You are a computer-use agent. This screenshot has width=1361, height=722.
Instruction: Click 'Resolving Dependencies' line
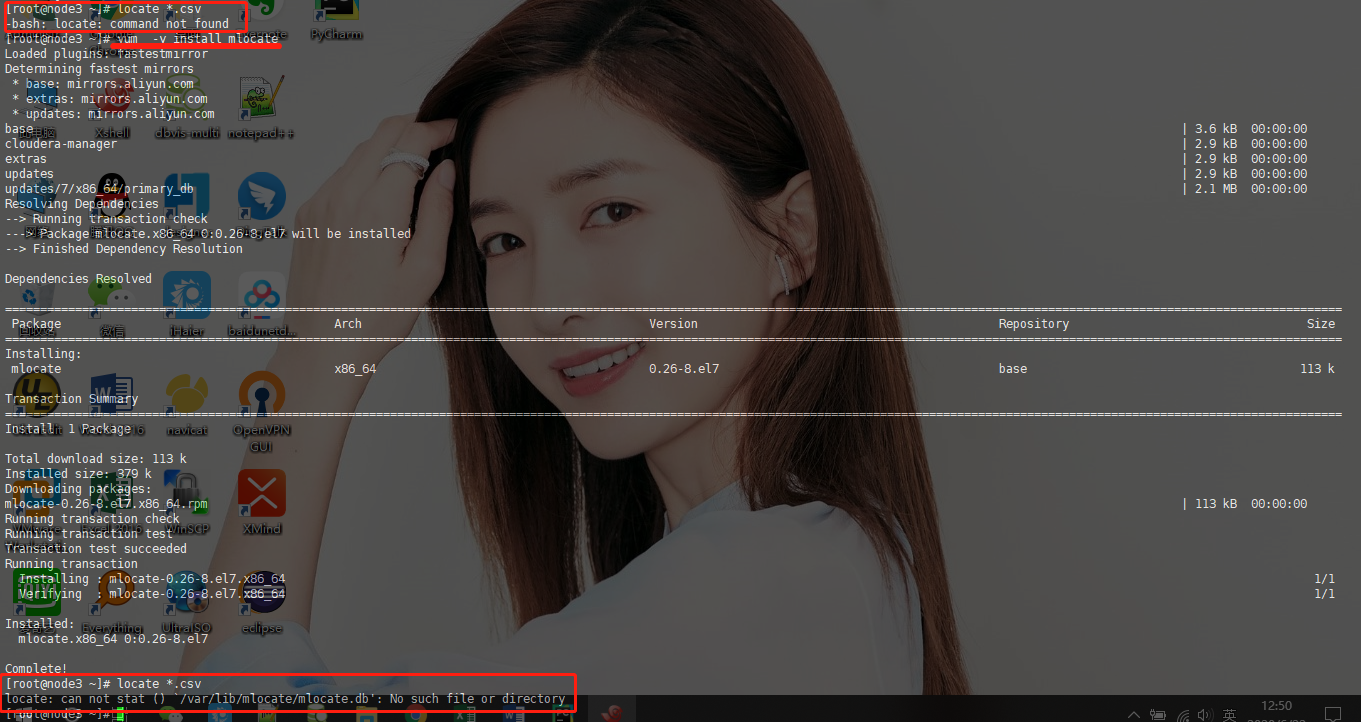[82, 204]
